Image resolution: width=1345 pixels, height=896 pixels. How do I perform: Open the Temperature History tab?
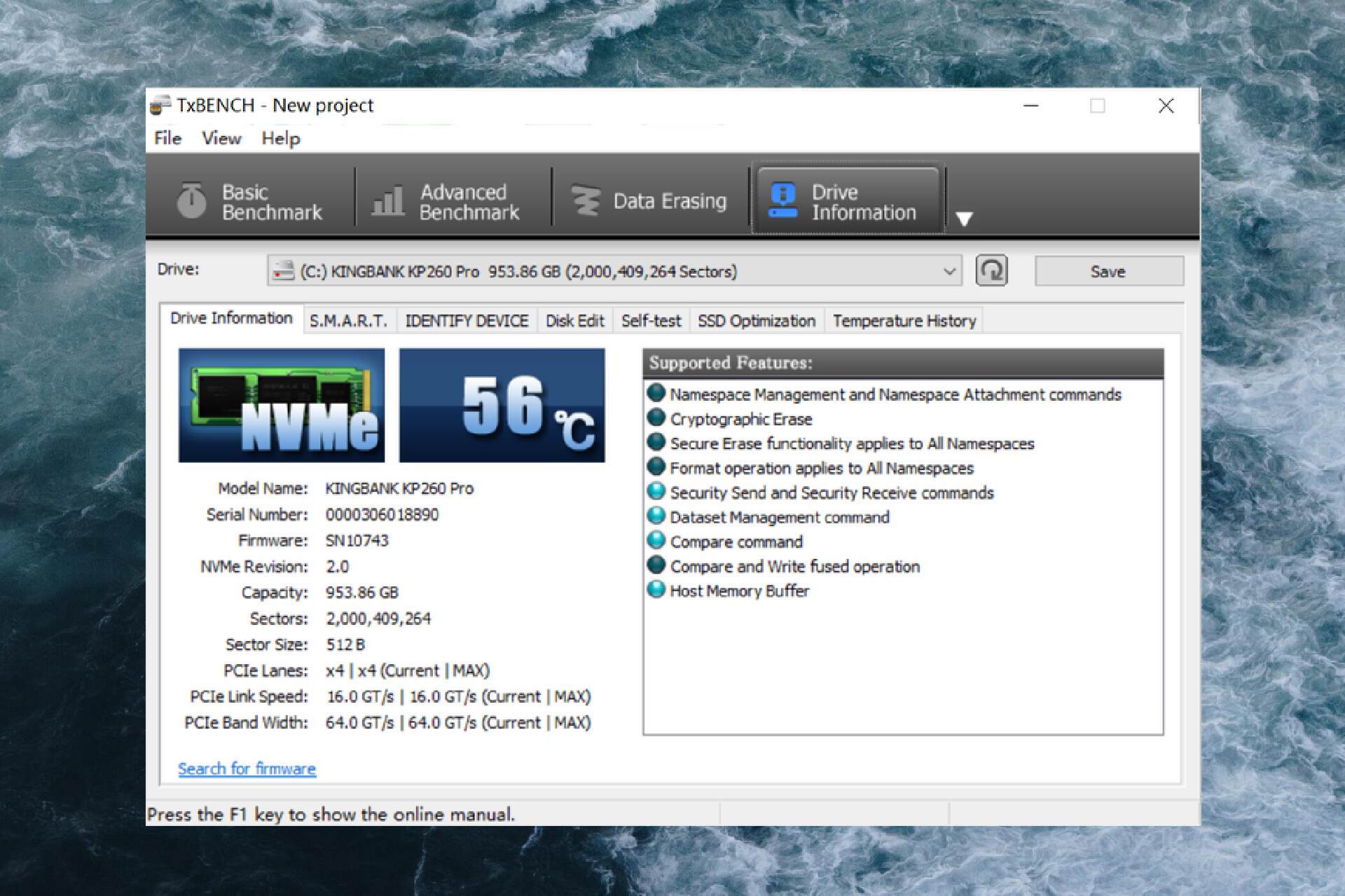point(904,321)
